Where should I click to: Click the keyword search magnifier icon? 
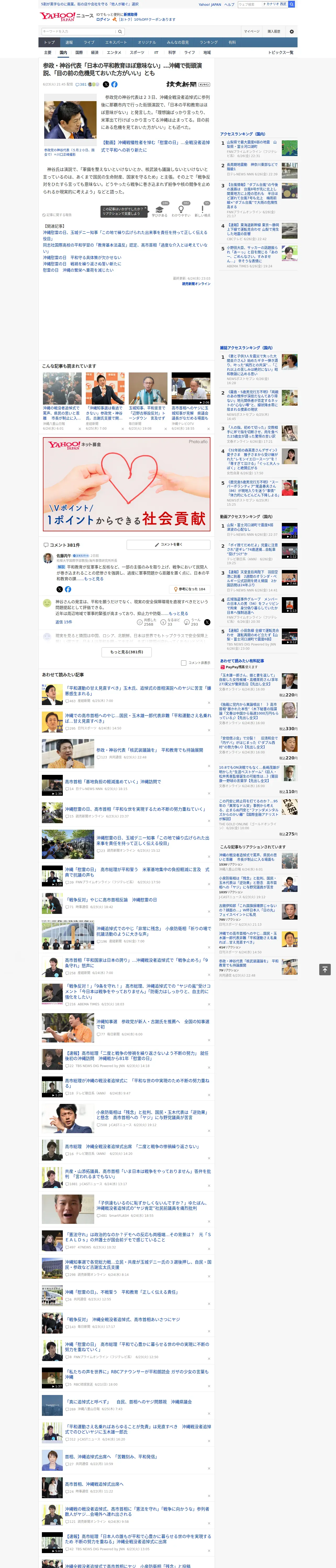point(120,31)
